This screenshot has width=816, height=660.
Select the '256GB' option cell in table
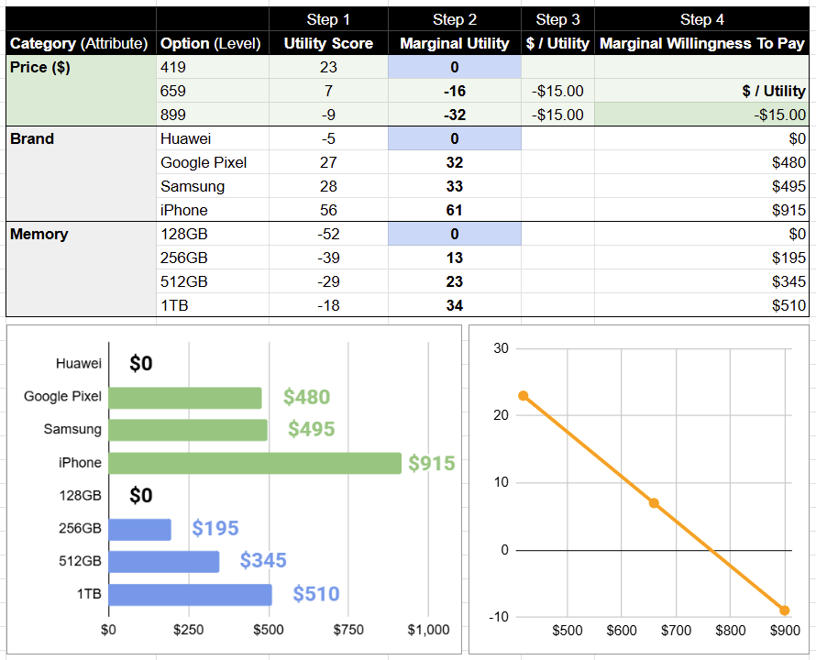tap(212, 258)
